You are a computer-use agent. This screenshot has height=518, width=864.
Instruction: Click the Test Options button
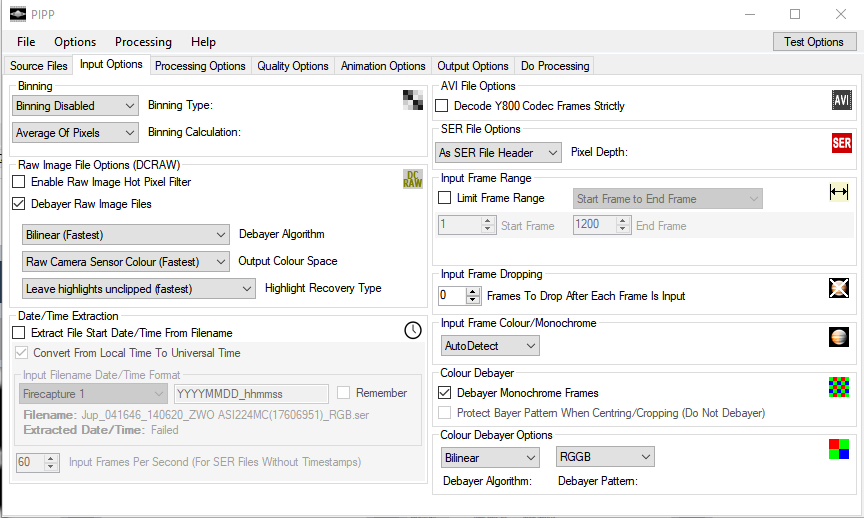click(x=813, y=42)
